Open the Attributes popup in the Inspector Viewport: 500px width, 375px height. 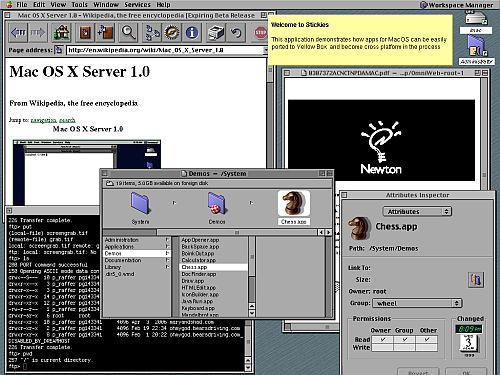tap(417, 211)
